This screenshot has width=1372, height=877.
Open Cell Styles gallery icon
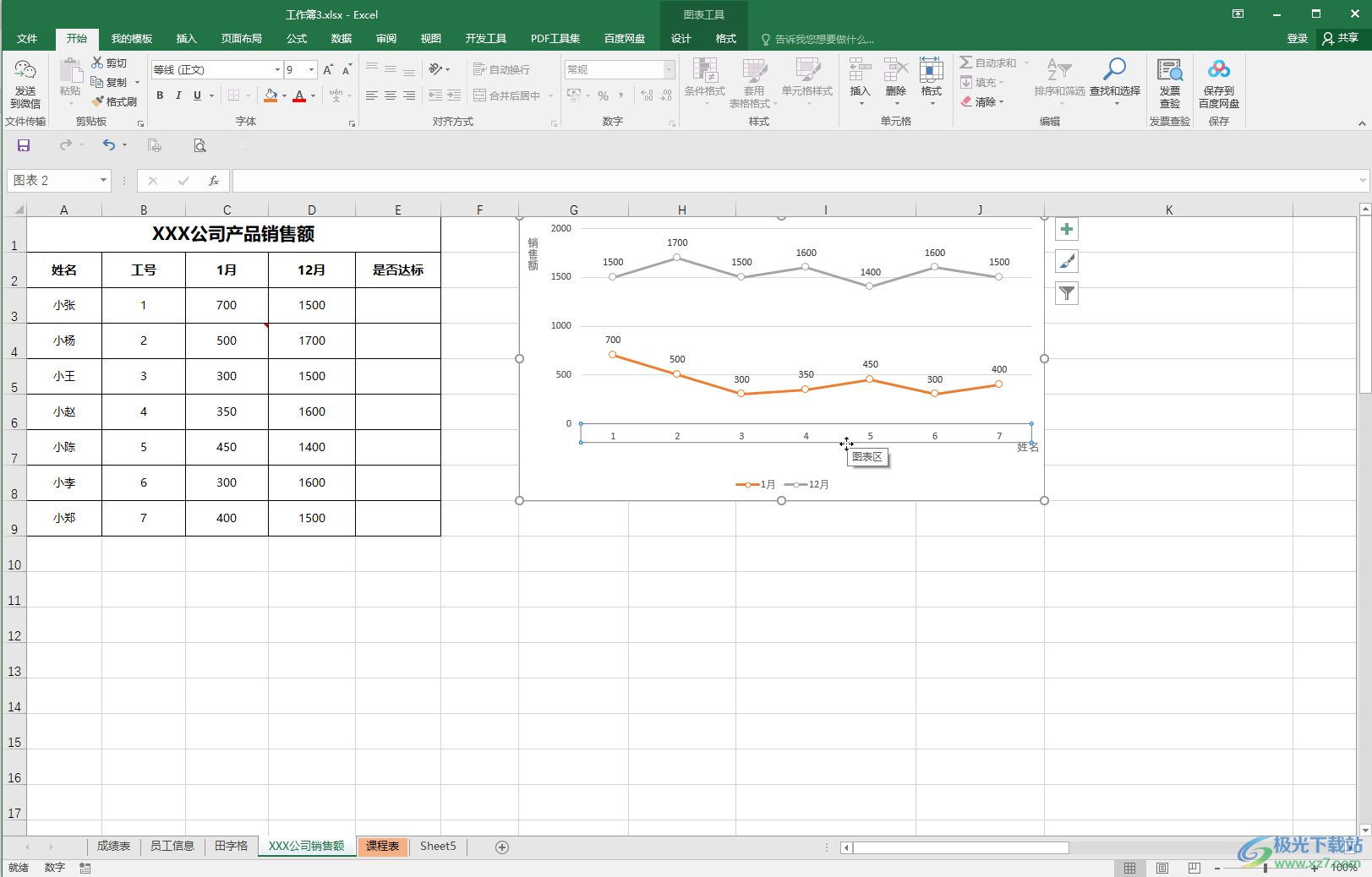click(x=807, y=71)
